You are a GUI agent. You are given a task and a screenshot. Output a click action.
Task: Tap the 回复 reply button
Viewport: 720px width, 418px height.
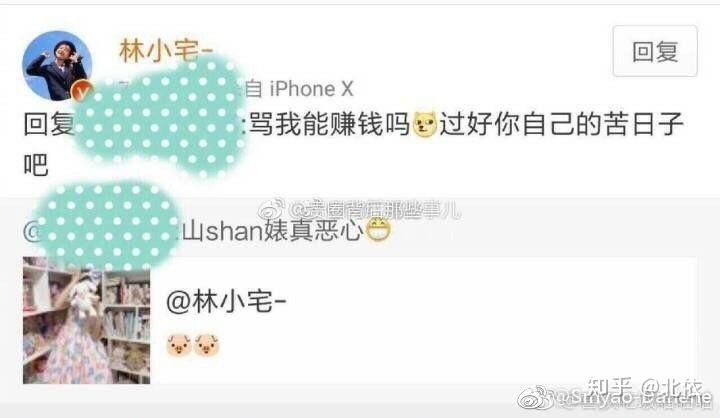click(655, 51)
